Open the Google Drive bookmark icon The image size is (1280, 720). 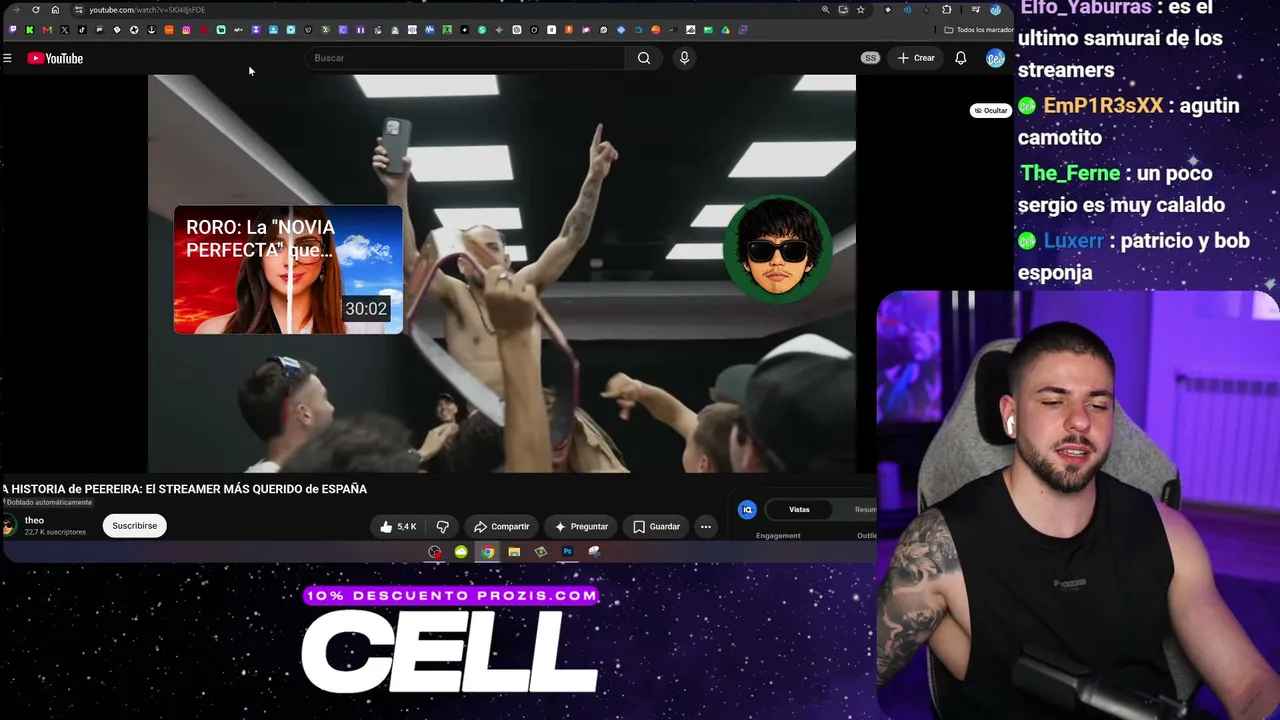click(x=725, y=30)
